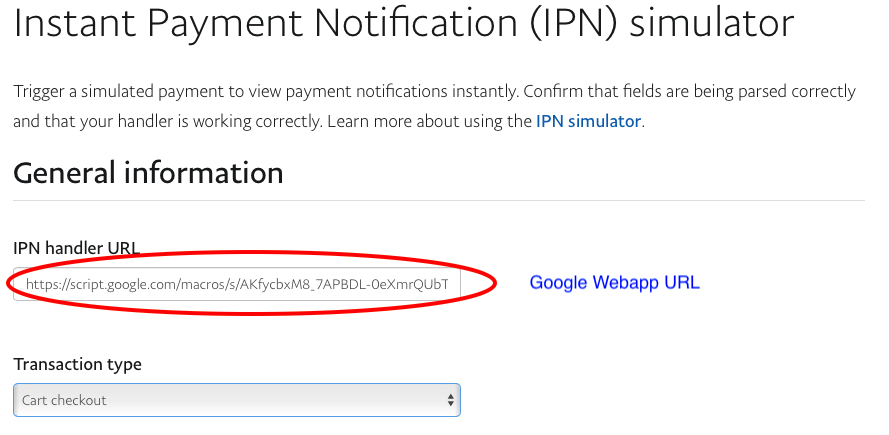
Task: Click the 'Trigger a simulated payment' description text
Action: coord(434,106)
